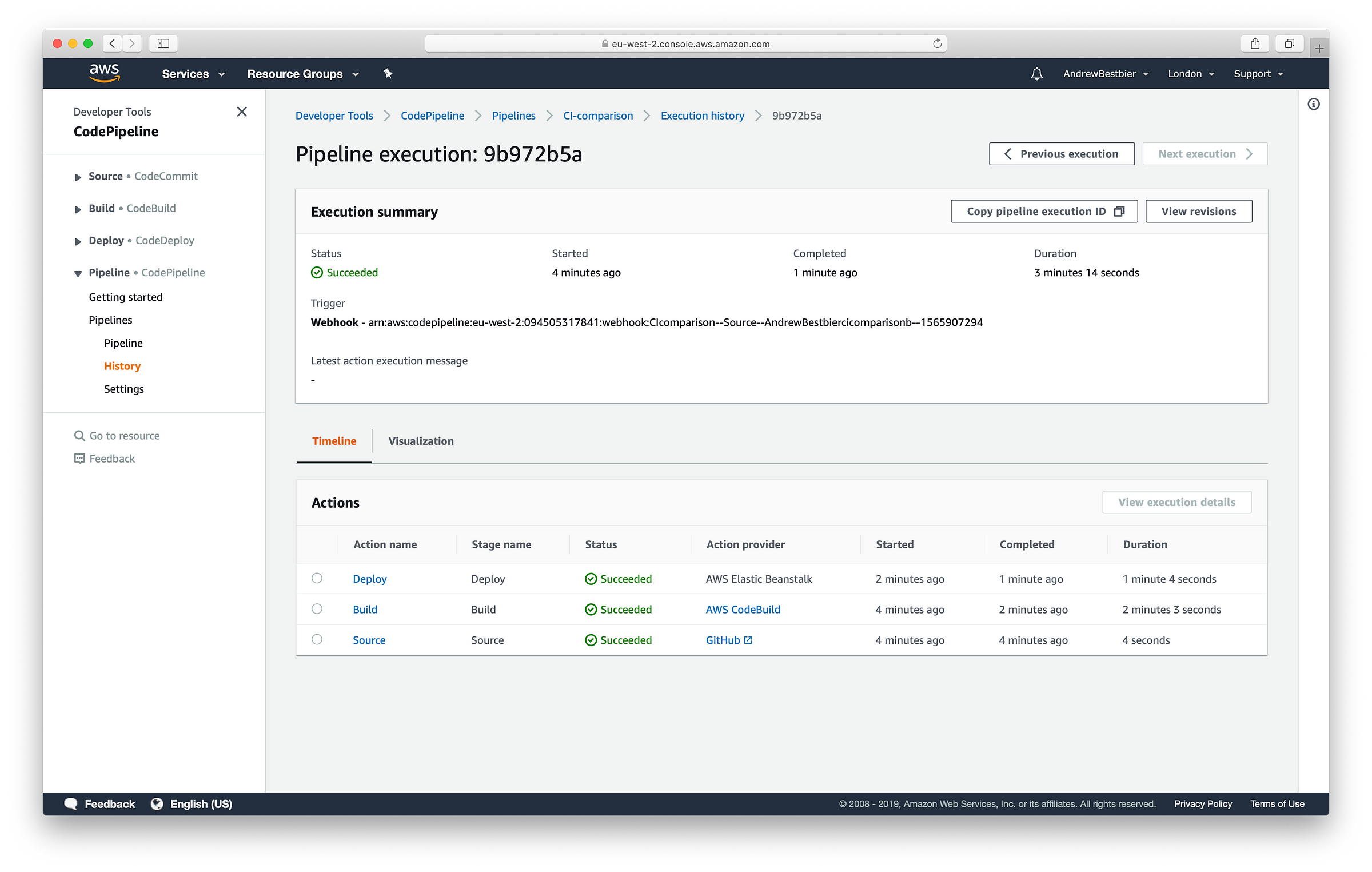This screenshot has height=872, width=1372.
Task: Open the Source action link
Action: pos(369,640)
